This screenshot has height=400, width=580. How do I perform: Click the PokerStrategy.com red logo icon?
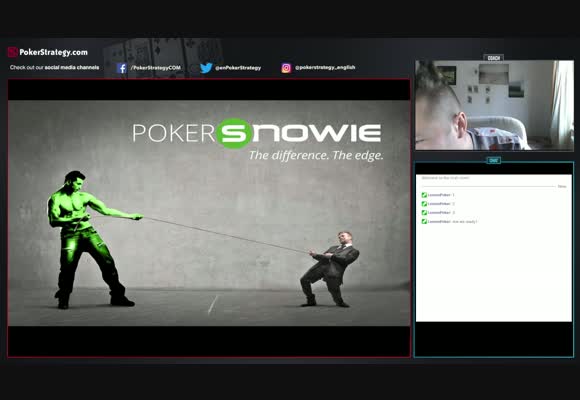[13, 52]
